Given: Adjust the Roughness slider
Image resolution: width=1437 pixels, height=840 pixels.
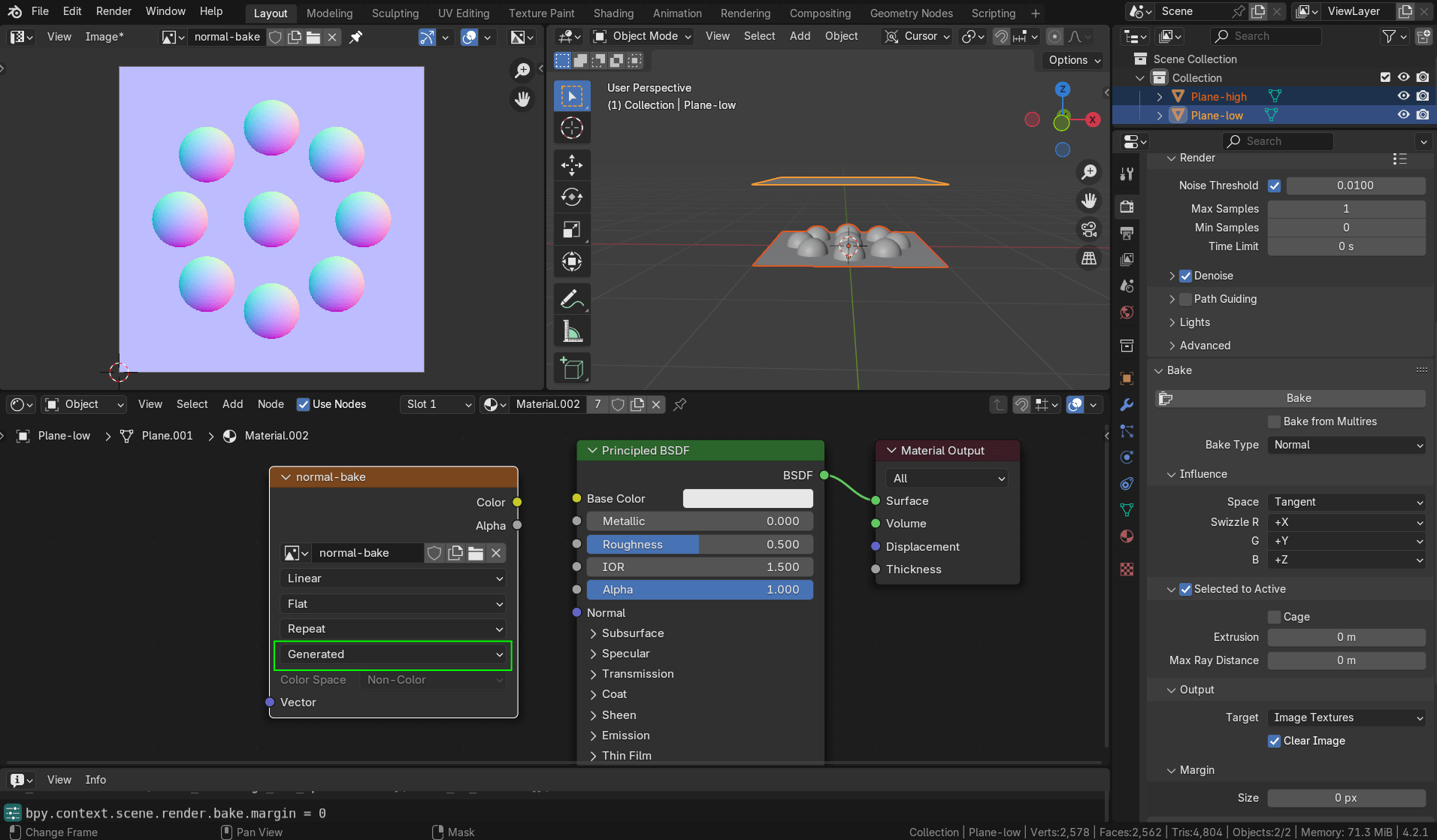Looking at the screenshot, I should click(699, 545).
